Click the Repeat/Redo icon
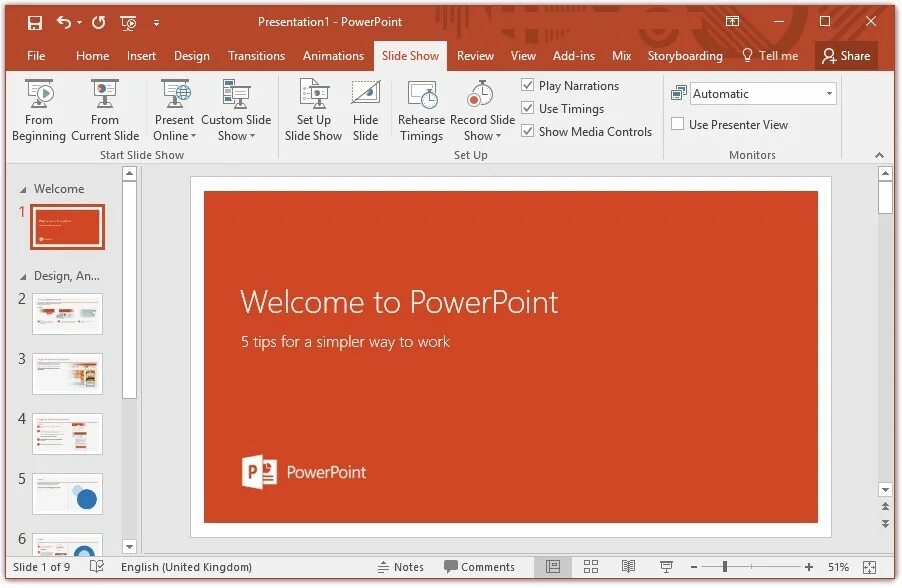 (99, 22)
